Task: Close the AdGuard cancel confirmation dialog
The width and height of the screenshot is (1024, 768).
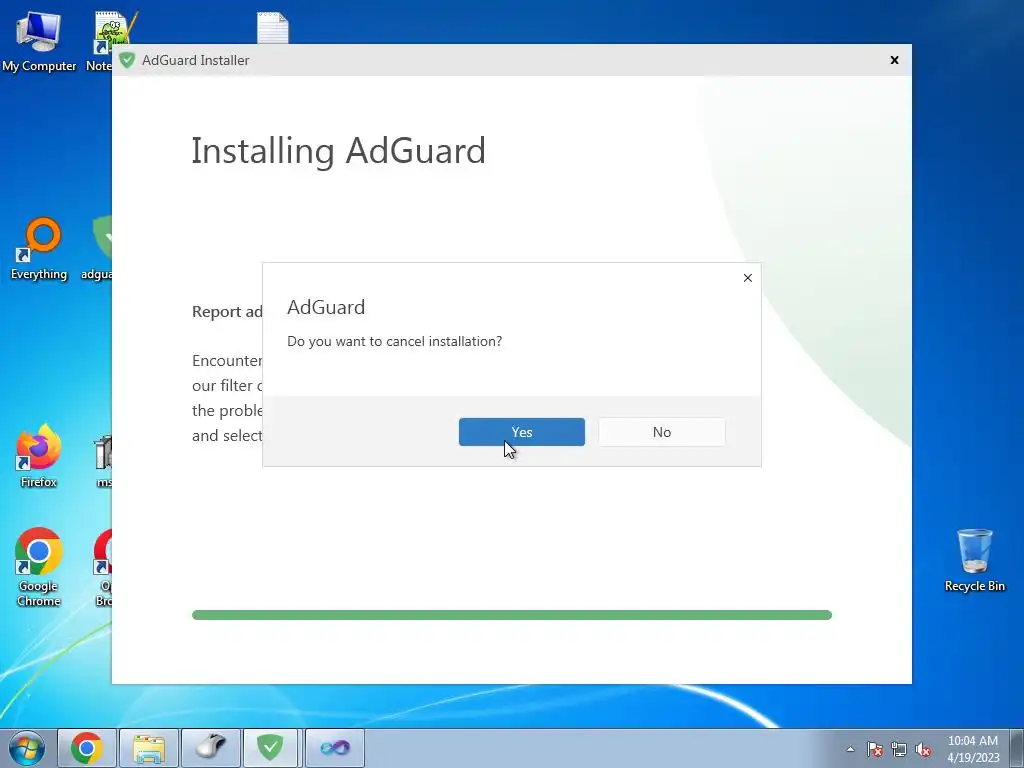Action: 748,278
